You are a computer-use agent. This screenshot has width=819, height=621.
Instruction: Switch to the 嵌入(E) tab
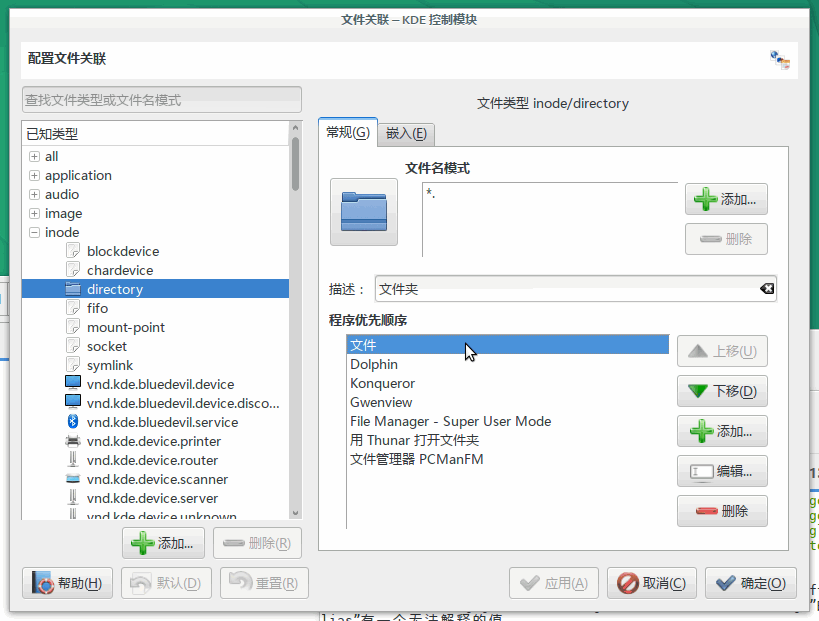tap(406, 134)
